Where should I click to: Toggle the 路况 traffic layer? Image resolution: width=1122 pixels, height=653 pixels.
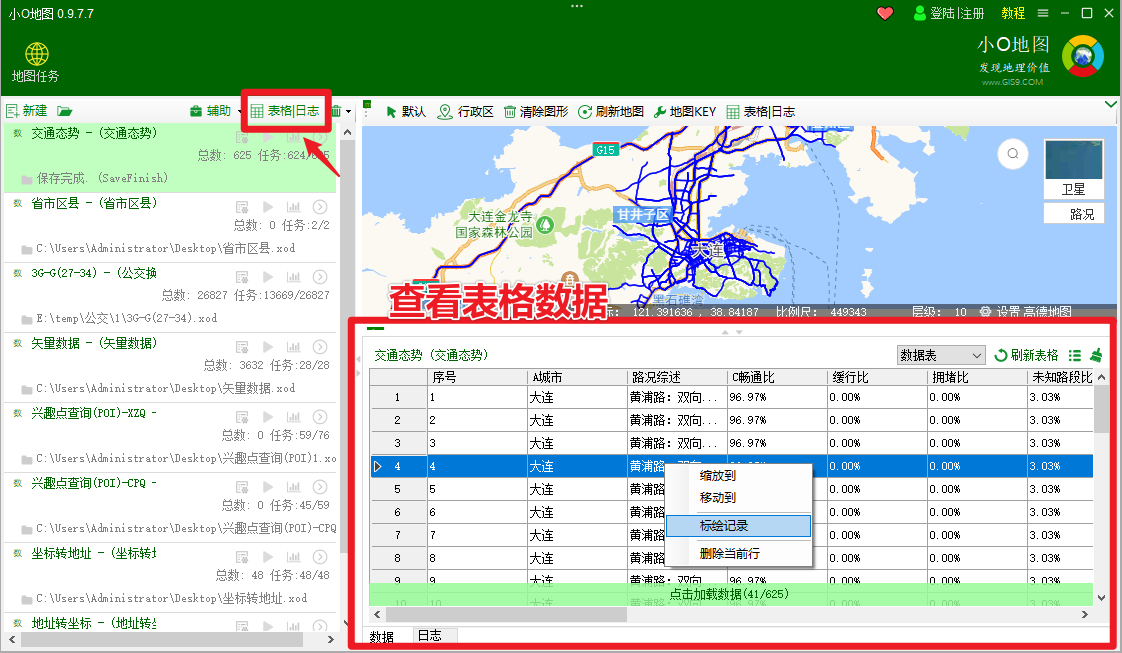[x=1073, y=214]
